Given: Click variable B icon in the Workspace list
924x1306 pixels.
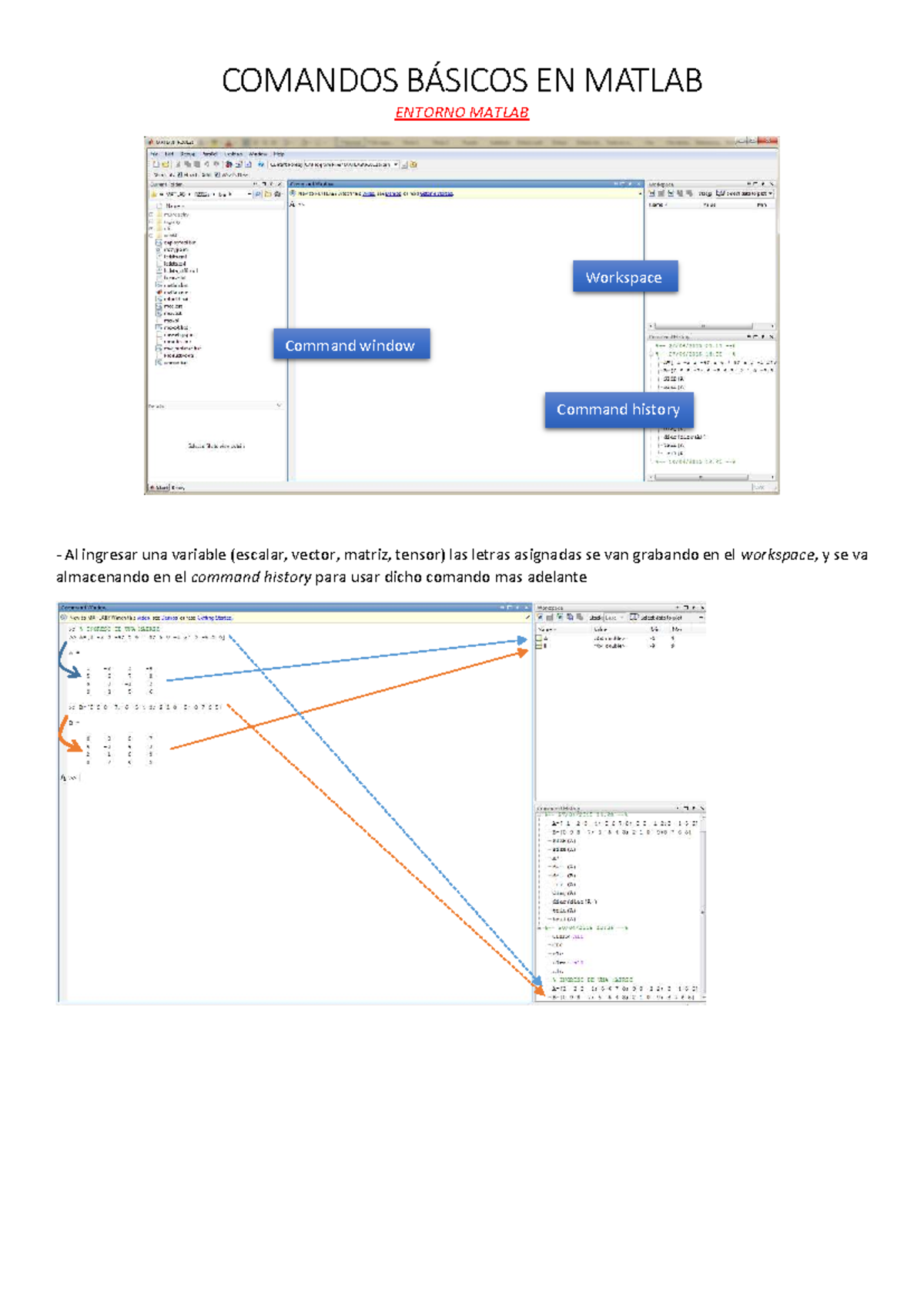Looking at the screenshot, I should [x=539, y=646].
